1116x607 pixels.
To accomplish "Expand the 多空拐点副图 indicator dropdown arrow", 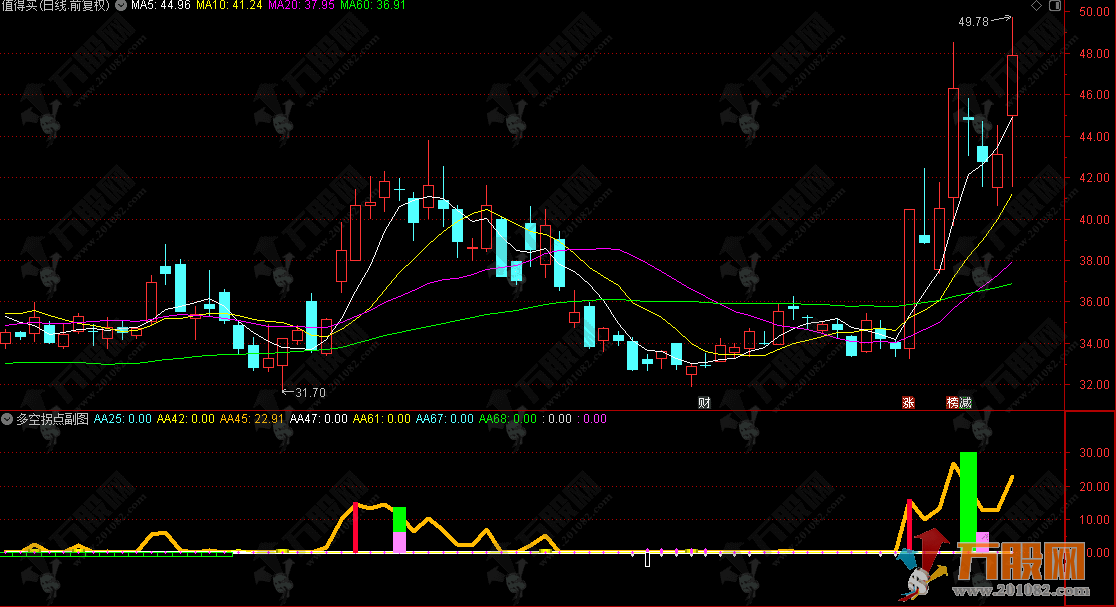I will click(x=7, y=419).
